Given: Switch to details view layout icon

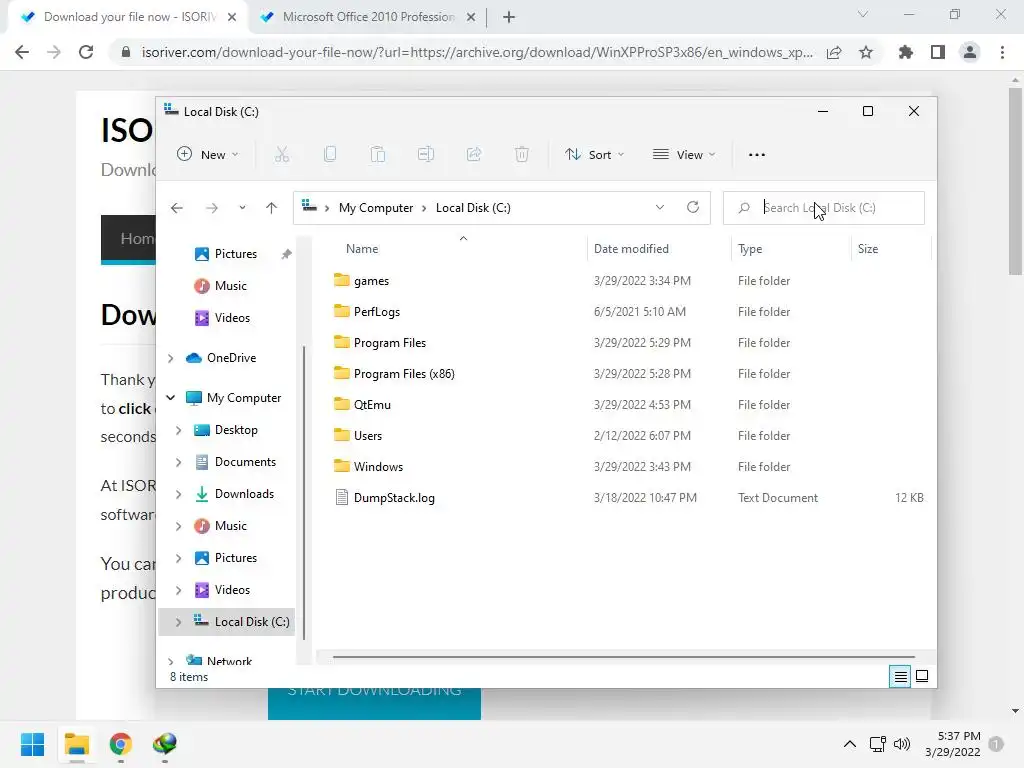Looking at the screenshot, I should 901,677.
